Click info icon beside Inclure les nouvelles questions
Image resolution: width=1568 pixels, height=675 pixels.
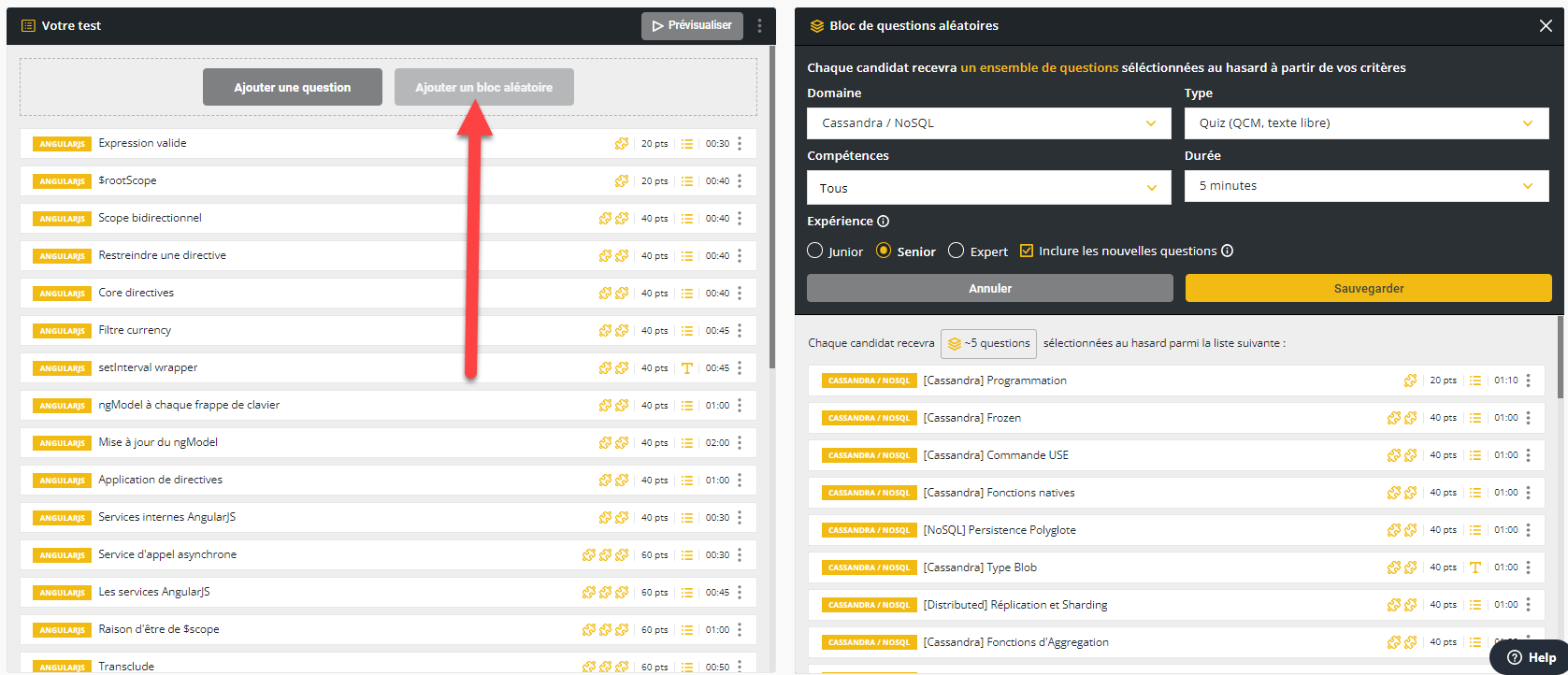point(1228,251)
